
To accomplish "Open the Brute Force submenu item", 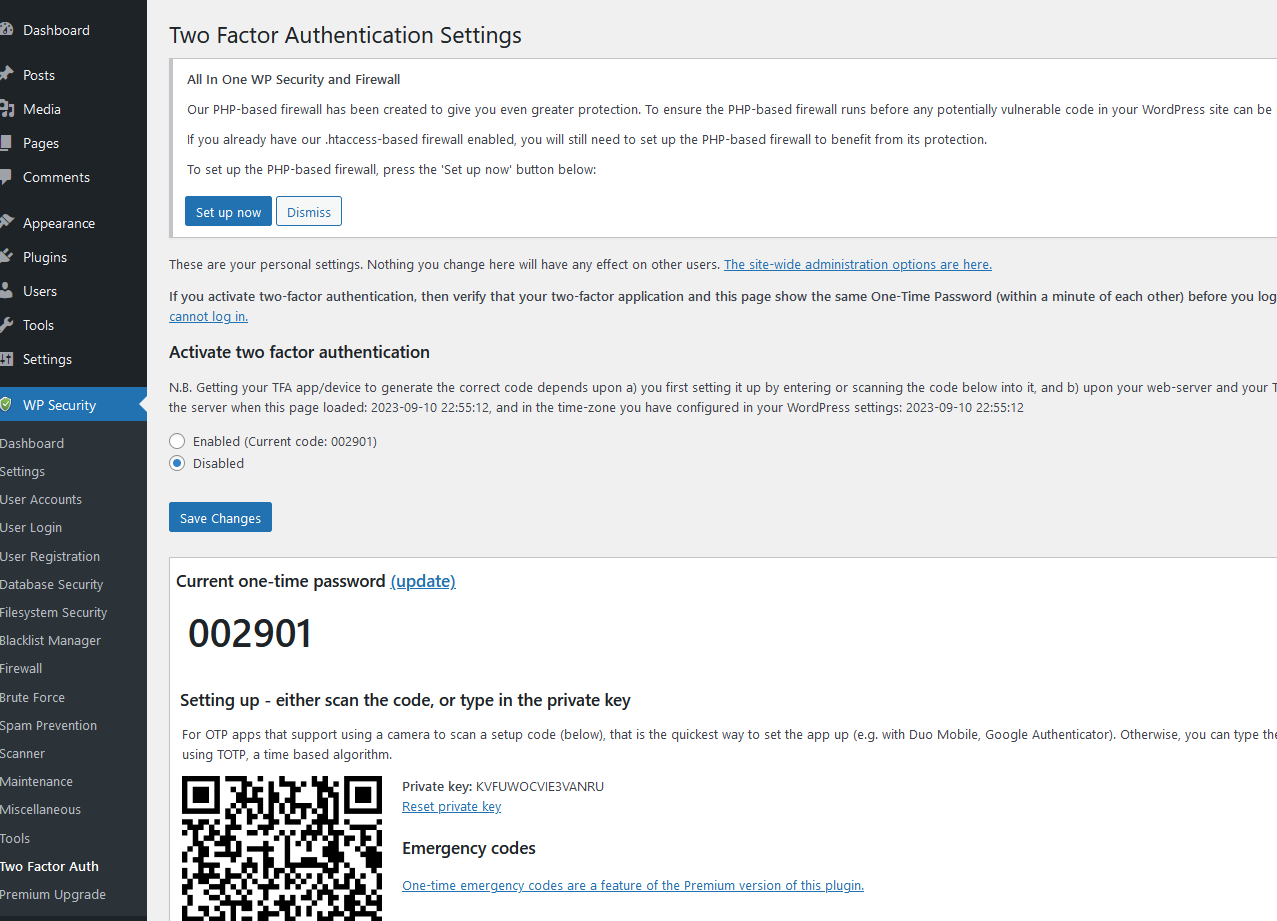I will coord(32,697).
